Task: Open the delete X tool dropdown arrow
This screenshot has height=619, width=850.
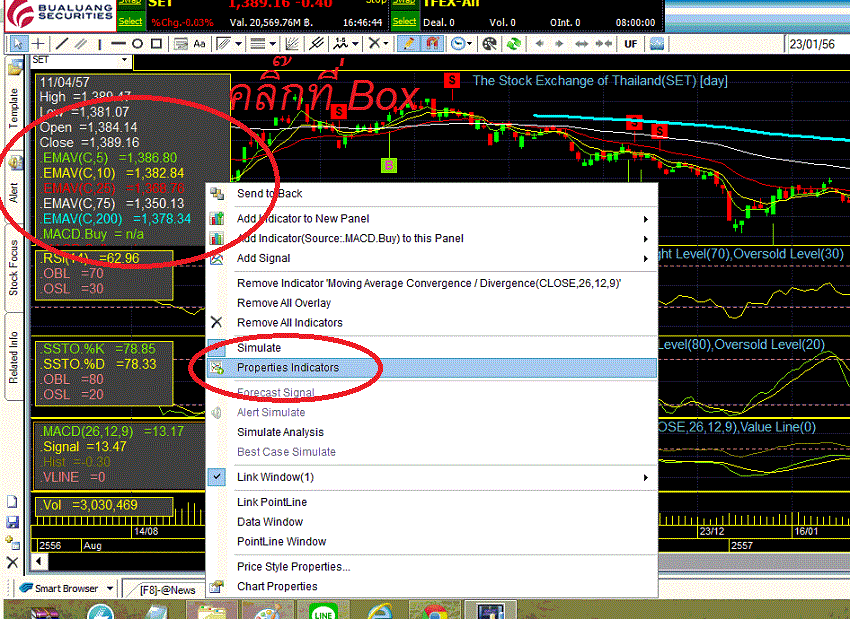Action: point(386,44)
